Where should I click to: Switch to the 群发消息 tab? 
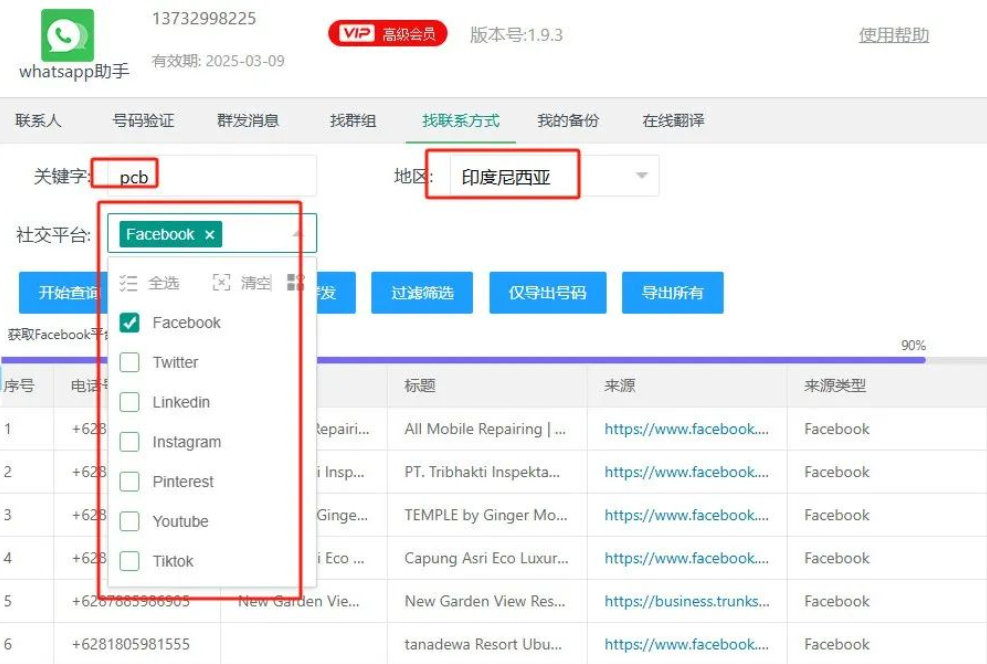pyautogui.click(x=248, y=120)
